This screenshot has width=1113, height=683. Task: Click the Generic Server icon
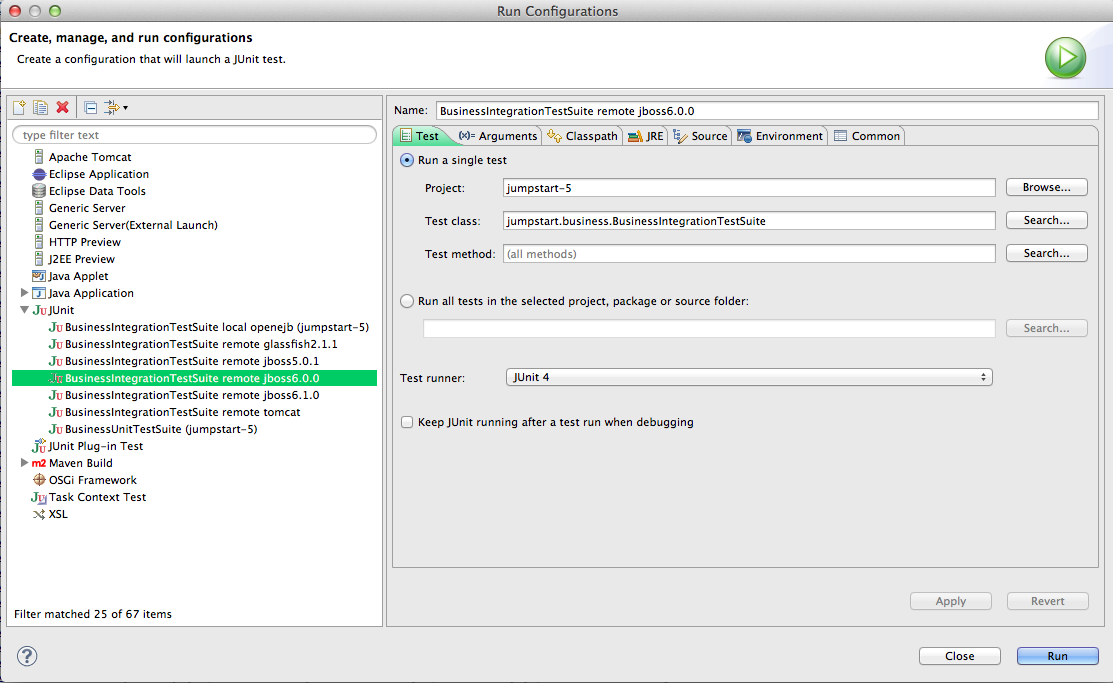(x=39, y=208)
